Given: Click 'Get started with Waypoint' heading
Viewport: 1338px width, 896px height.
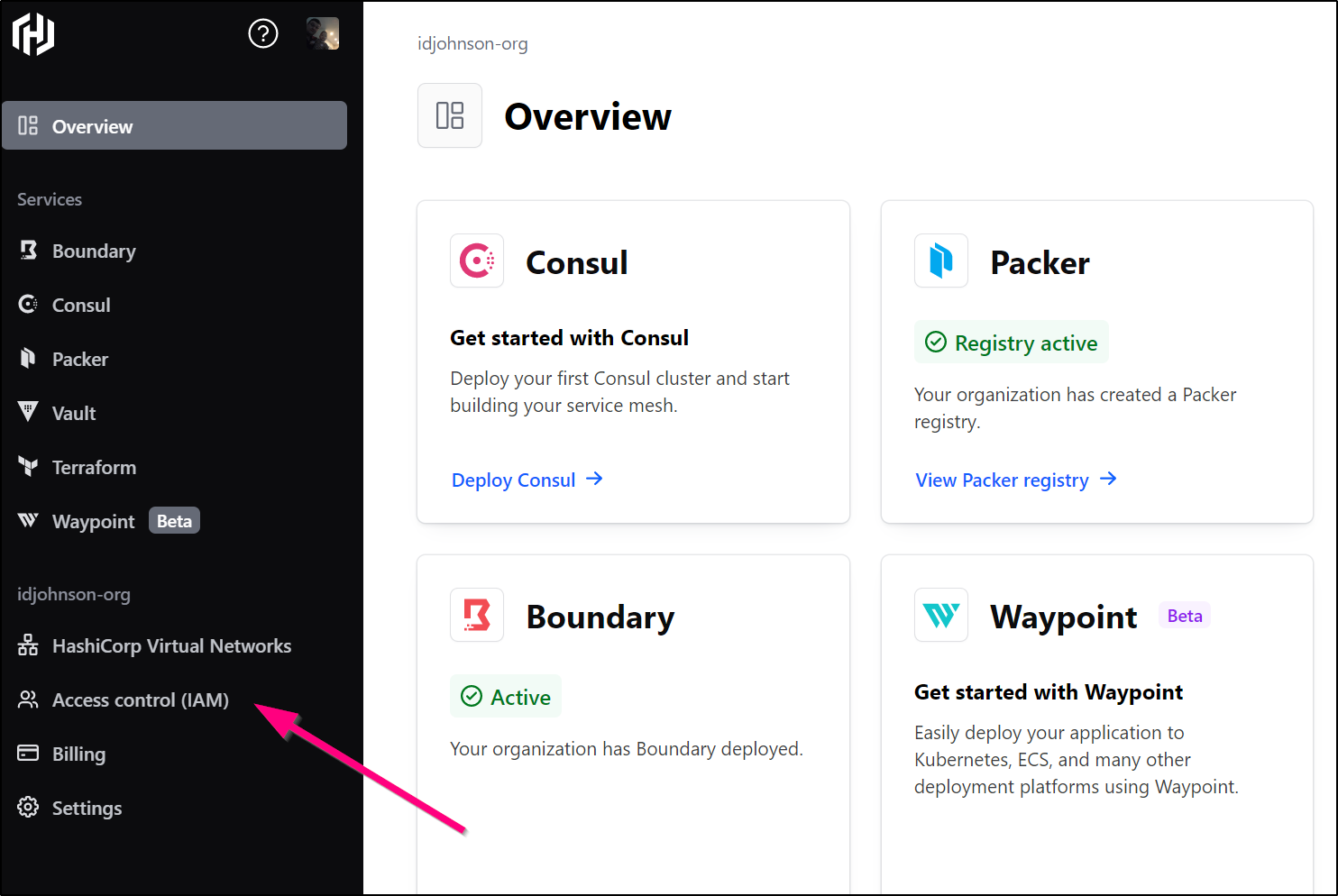Looking at the screenshot, I should pos(1049,692).
